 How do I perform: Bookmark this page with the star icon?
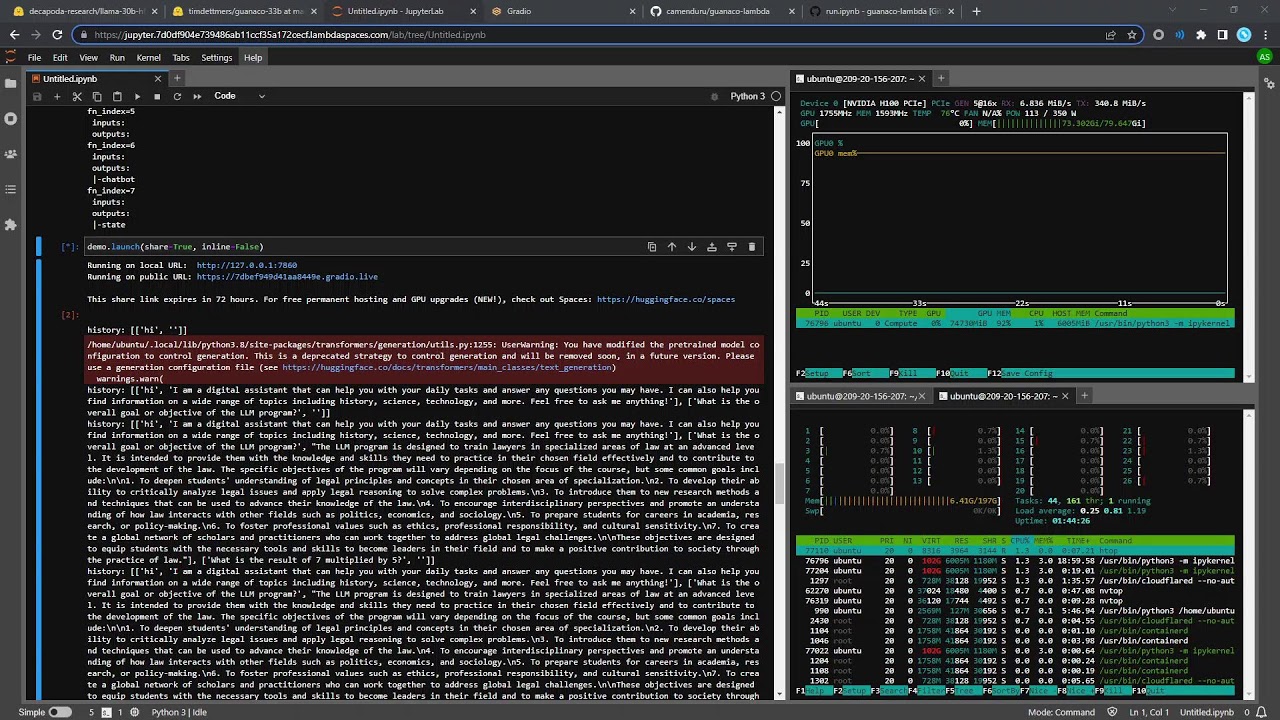tap(1132, 34)
